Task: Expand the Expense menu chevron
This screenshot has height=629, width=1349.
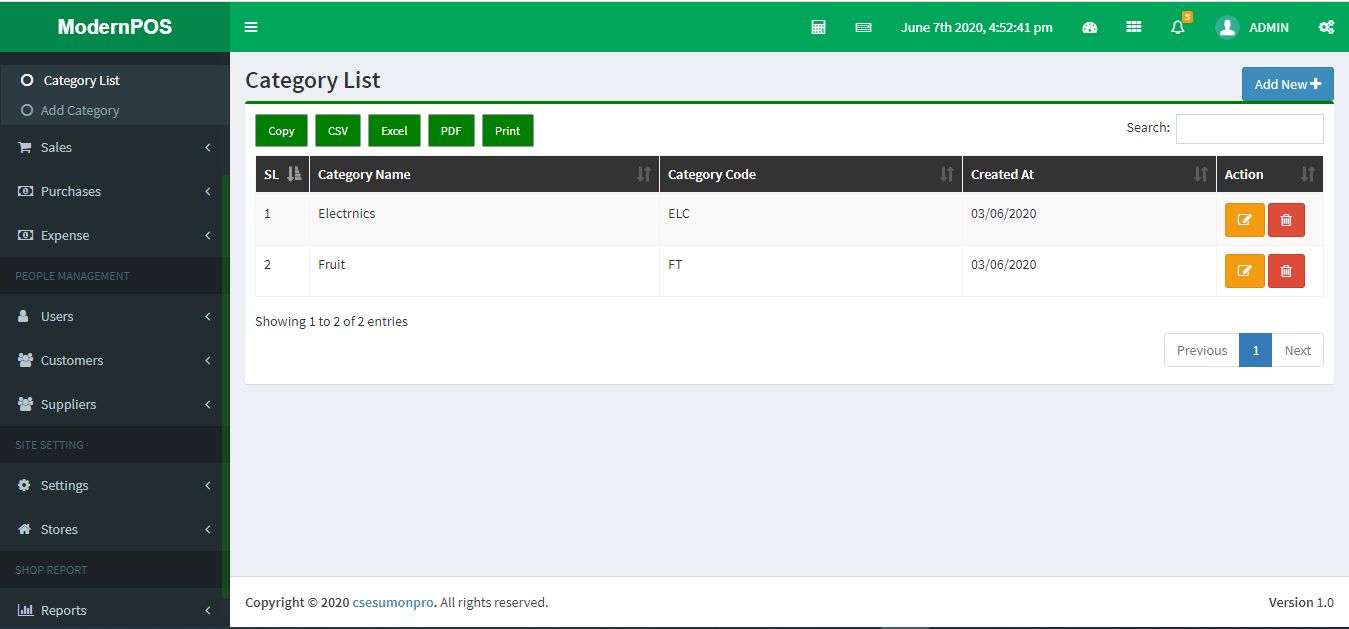Action: pos(208,235)
